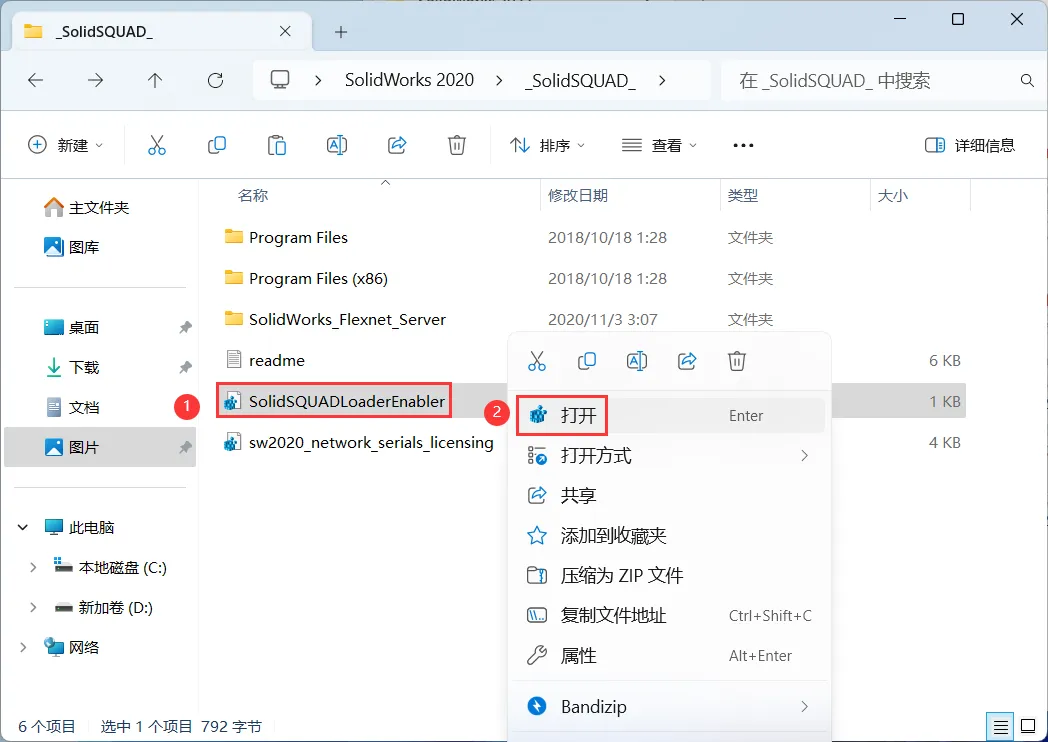
Task: Open a new tab with plus button
Action: coord(341,32)
